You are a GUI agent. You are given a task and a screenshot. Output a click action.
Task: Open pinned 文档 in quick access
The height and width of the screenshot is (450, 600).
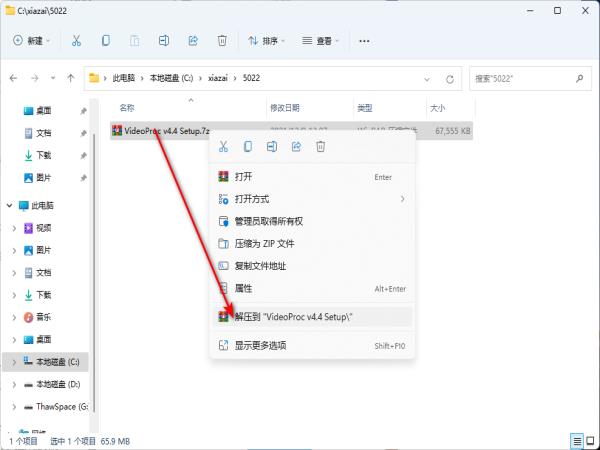click(x=38, y=133)
